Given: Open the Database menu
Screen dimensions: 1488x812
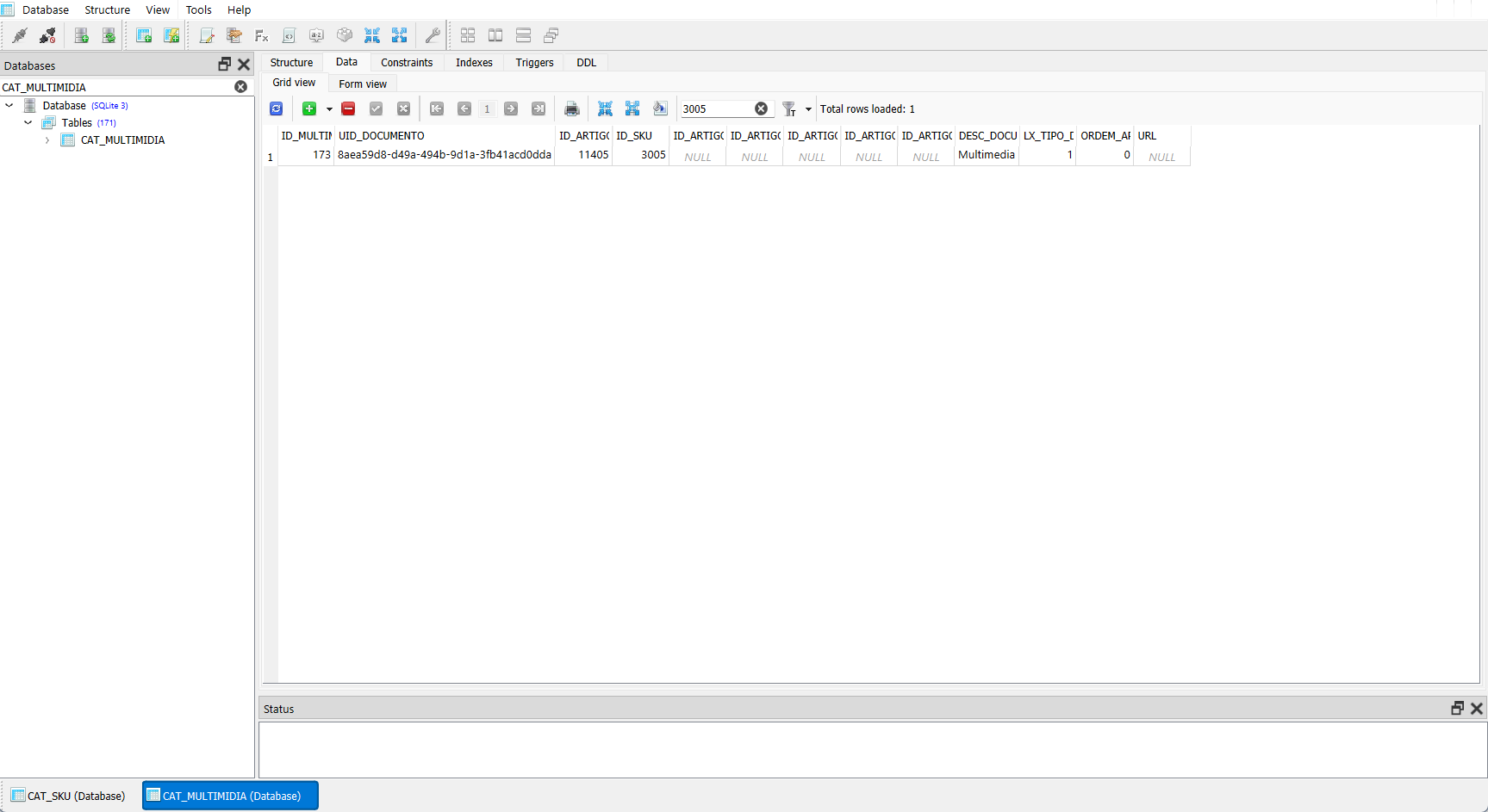Looking at the screenshot, I should pyautogui.click(x=46, y=9).
